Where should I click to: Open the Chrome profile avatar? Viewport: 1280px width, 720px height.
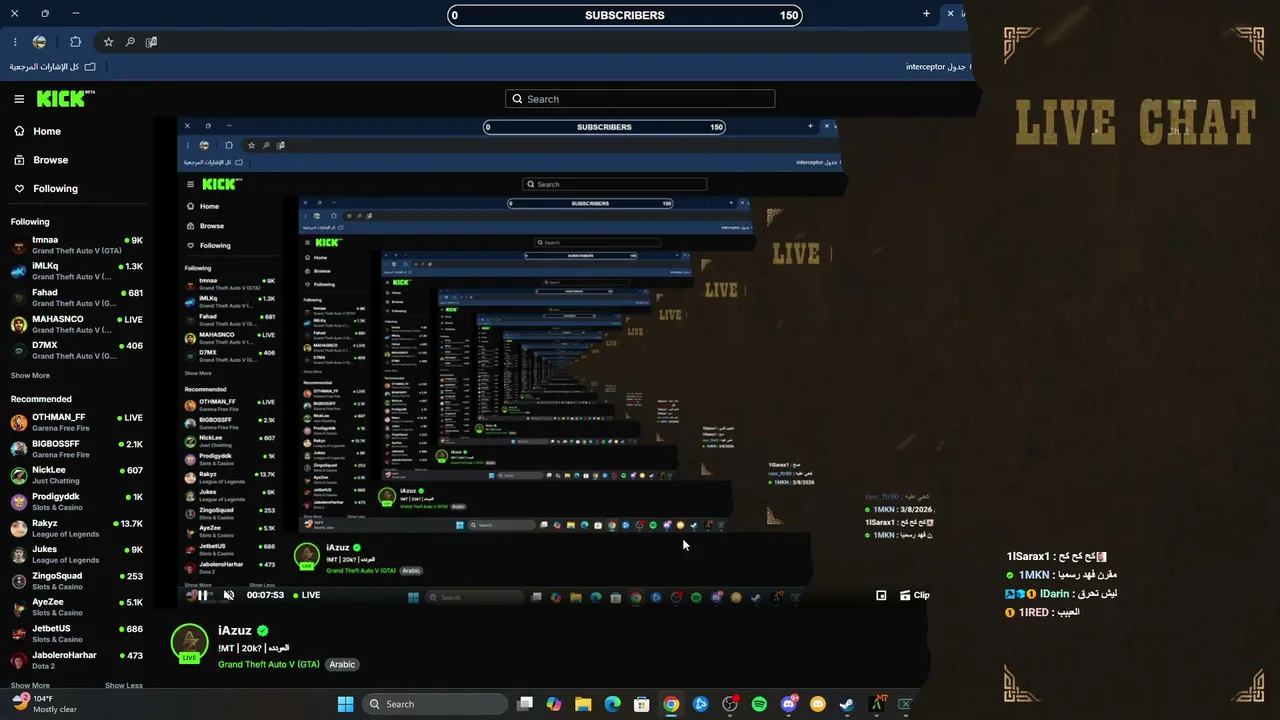pos(39,42)
